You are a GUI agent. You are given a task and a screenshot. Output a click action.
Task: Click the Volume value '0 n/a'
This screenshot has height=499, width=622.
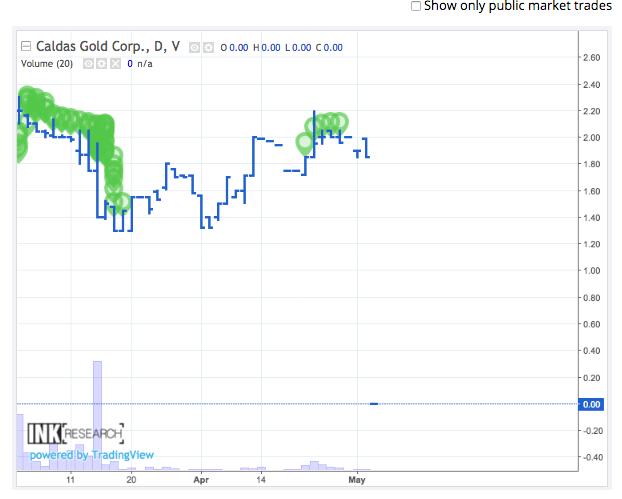[140, 63]
